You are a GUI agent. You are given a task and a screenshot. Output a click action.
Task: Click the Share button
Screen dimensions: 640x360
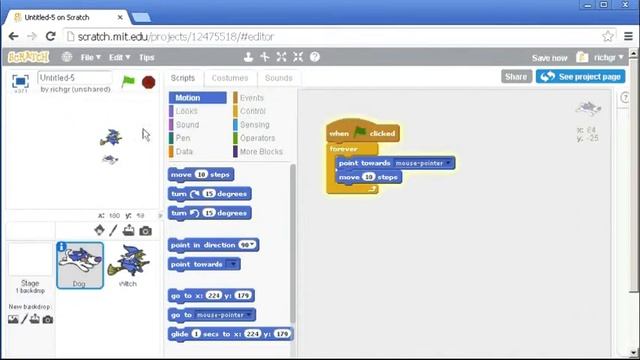coord(516,77)
